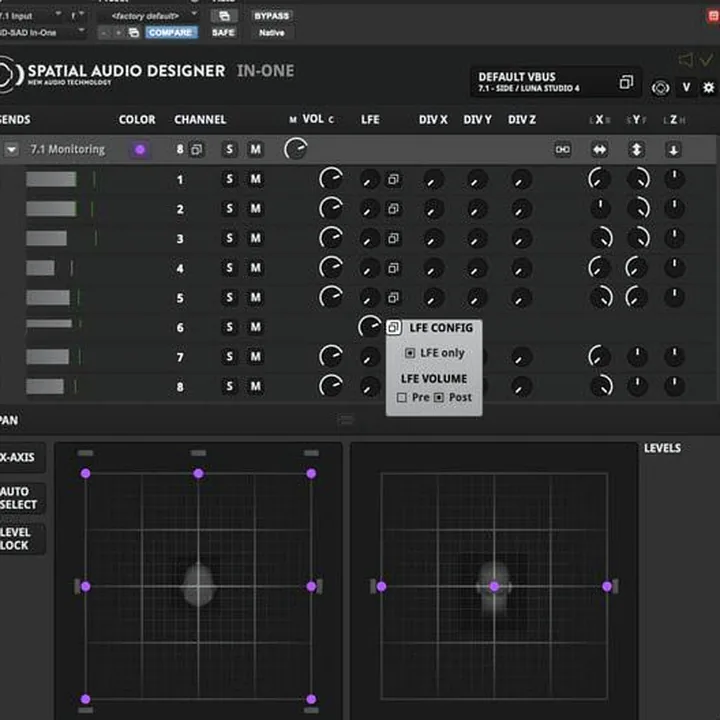
Task: Close the LFE CONFIG popup icon
Action: pos(394,327)
